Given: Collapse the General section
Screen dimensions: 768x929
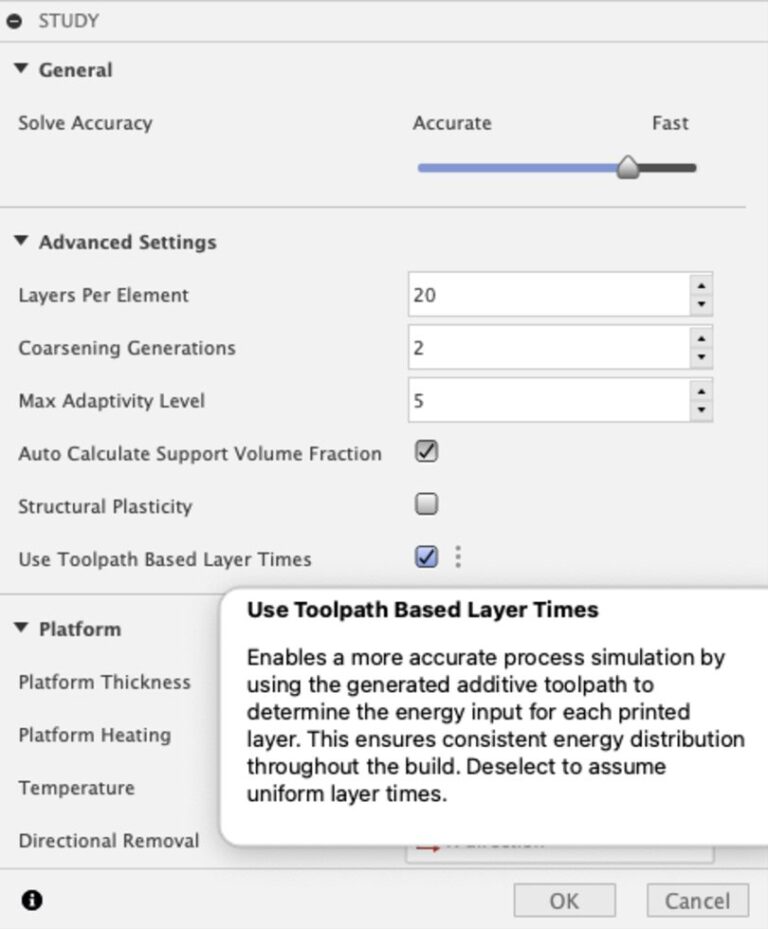Looking at the screenshot, I should point(22,69).
